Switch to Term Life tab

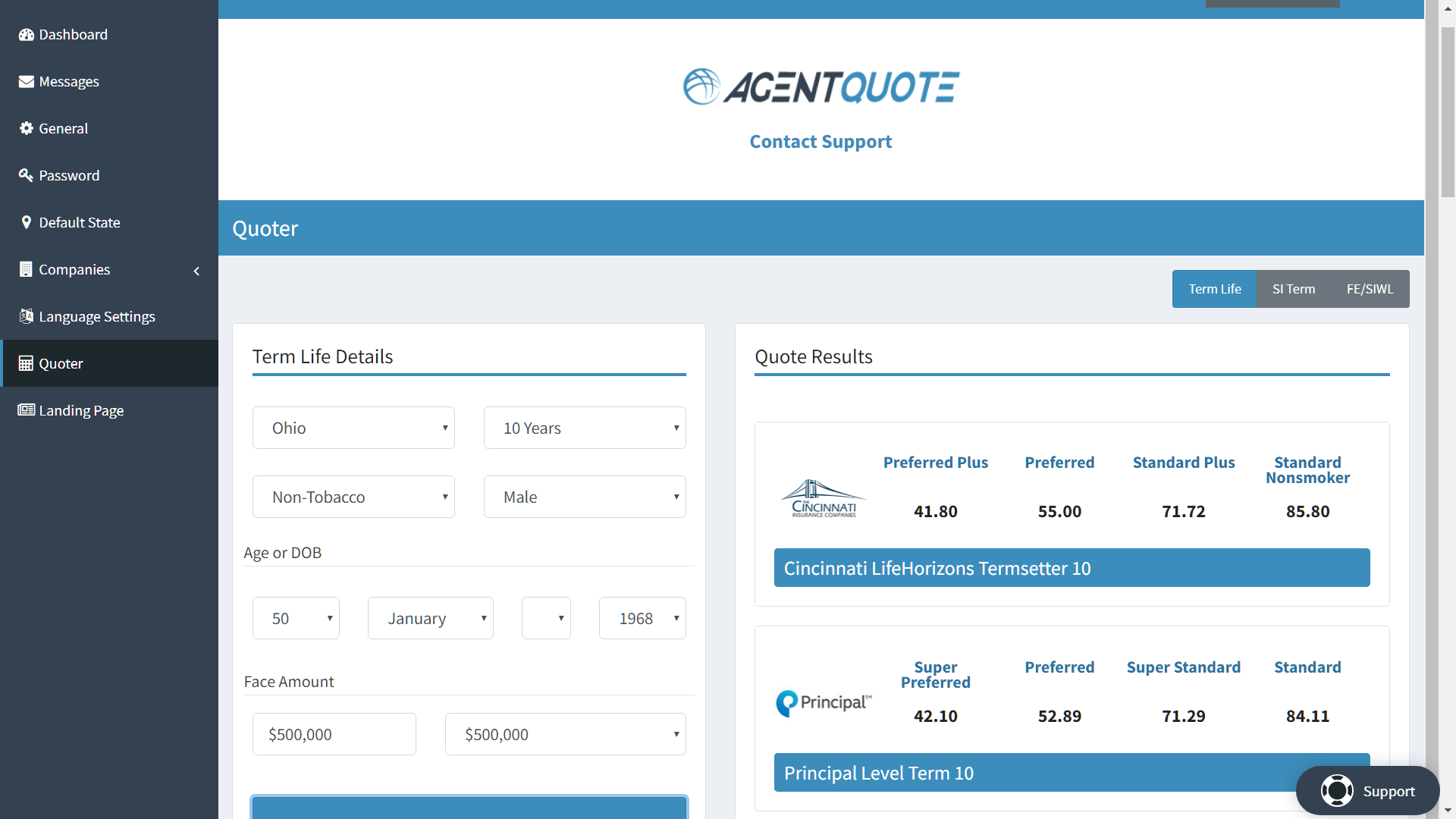[1215, 289]
